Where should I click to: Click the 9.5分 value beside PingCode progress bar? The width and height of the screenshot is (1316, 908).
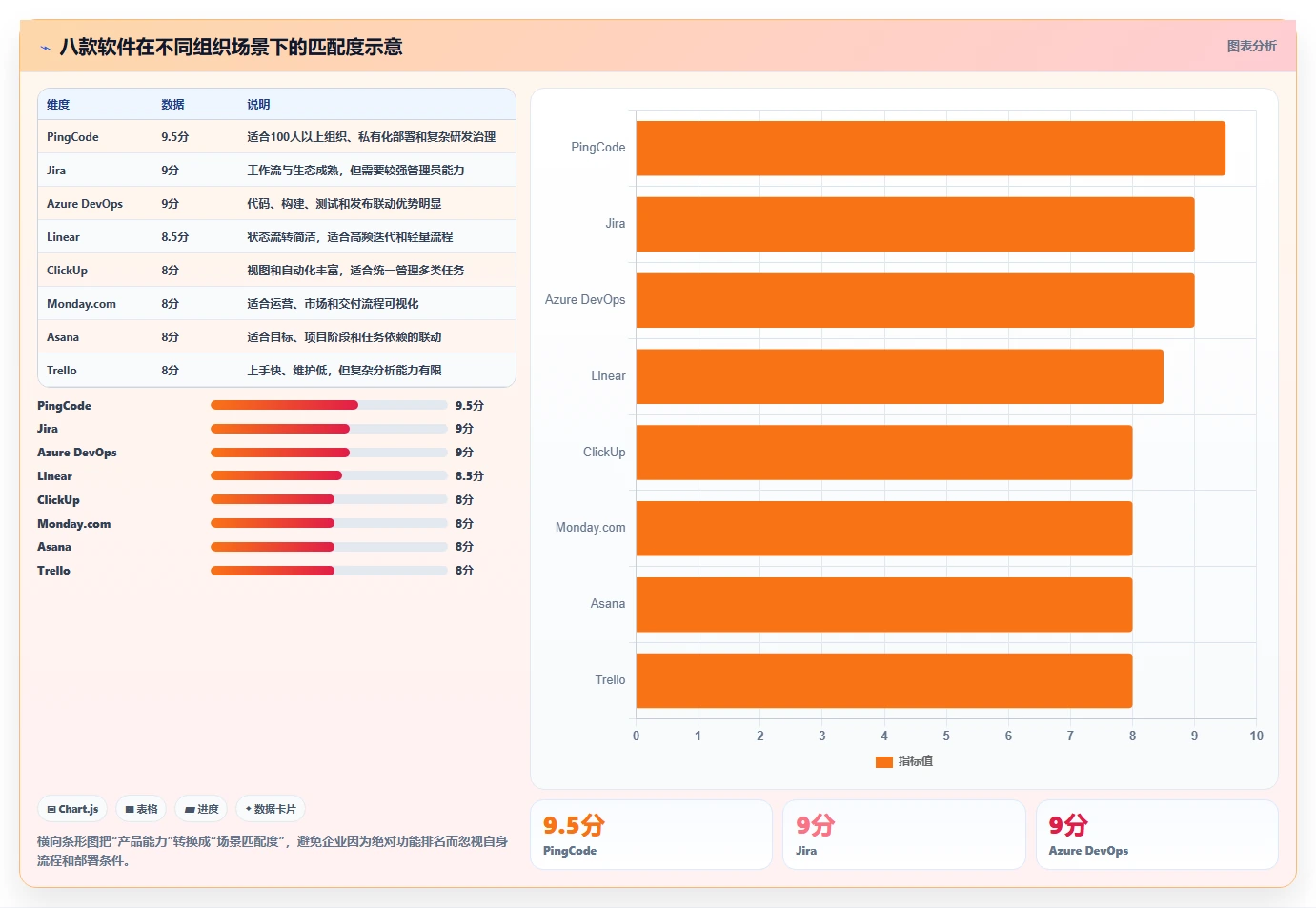point(470,406)
